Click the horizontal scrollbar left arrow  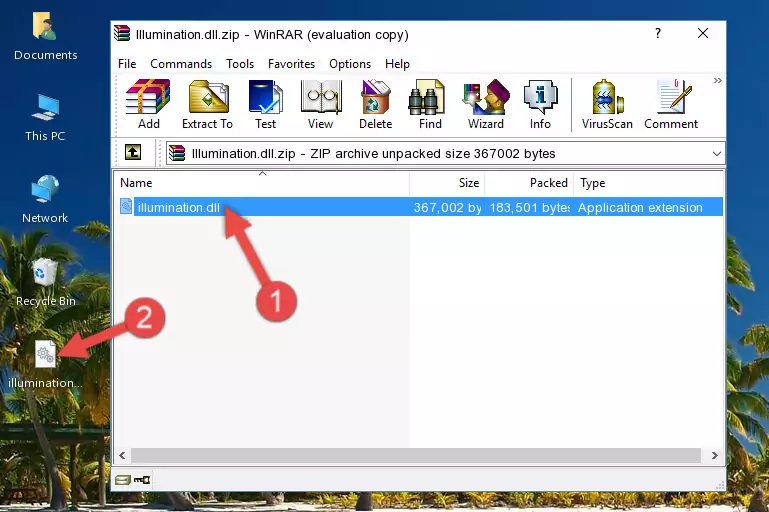click(123, 456)
